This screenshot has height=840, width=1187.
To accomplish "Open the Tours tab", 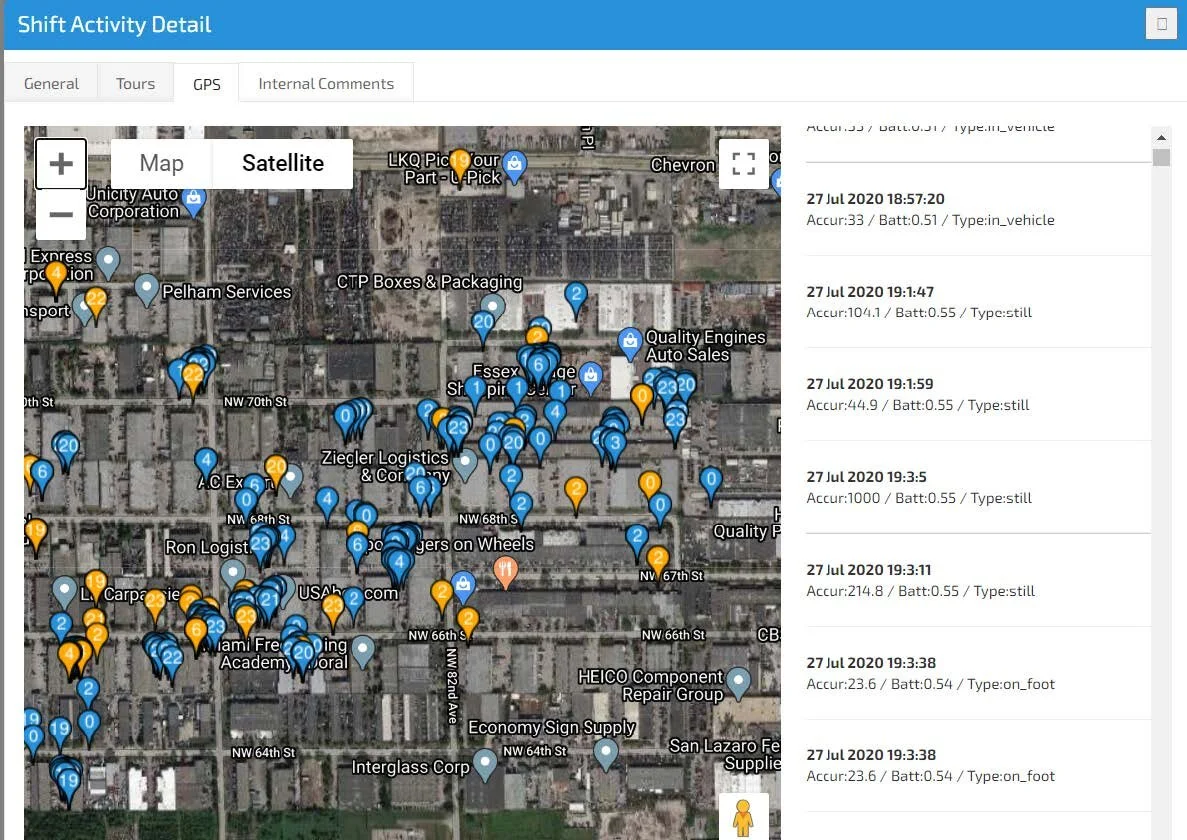I will pyautogui.click(x=135, y=84).
